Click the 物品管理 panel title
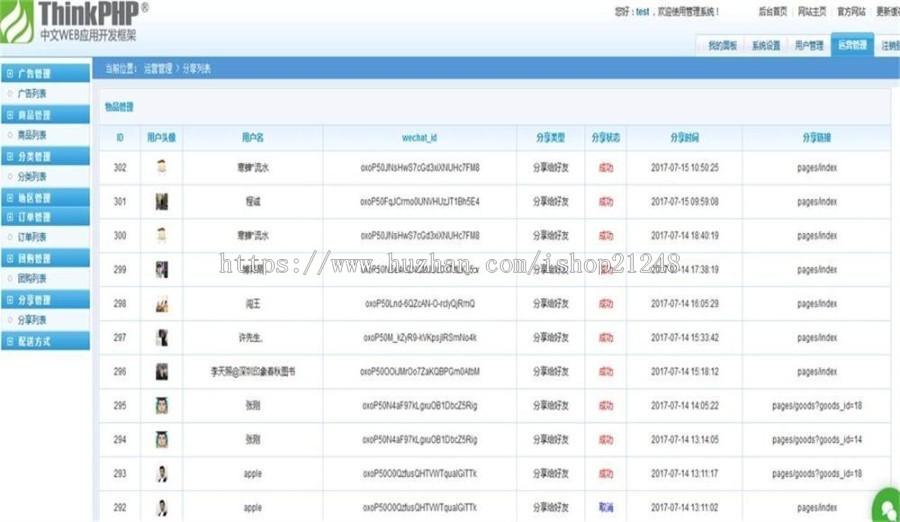The height and width of the screenshot is (522, 900). (x=119, y=107)
